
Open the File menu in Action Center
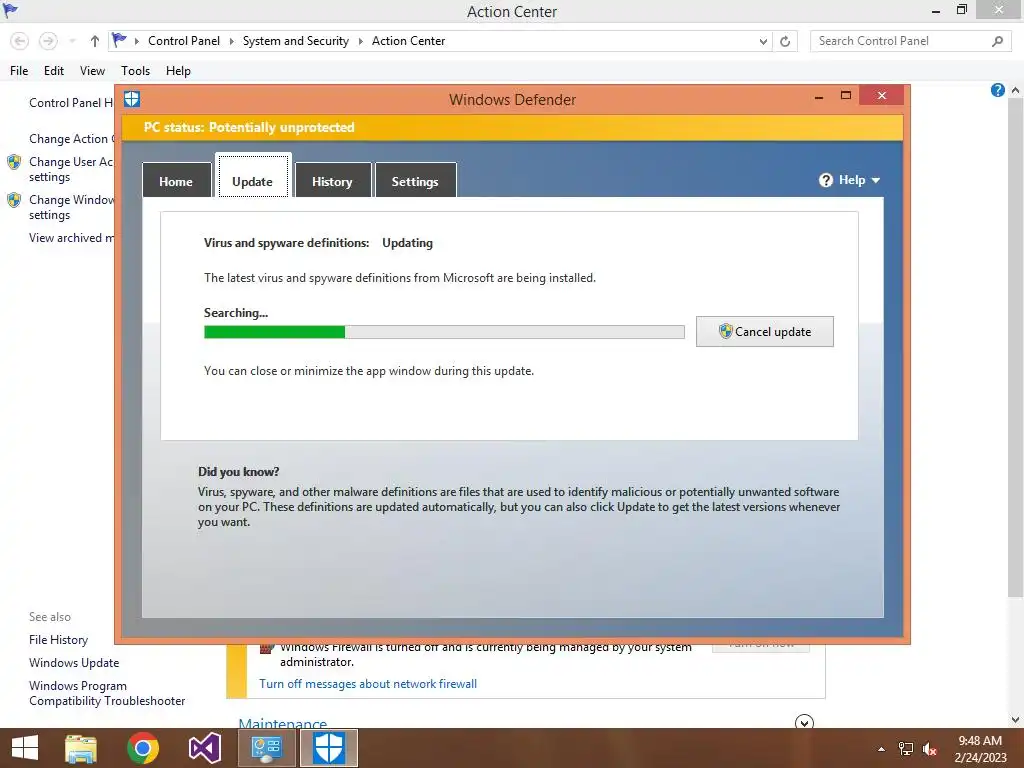click(19, 71)
